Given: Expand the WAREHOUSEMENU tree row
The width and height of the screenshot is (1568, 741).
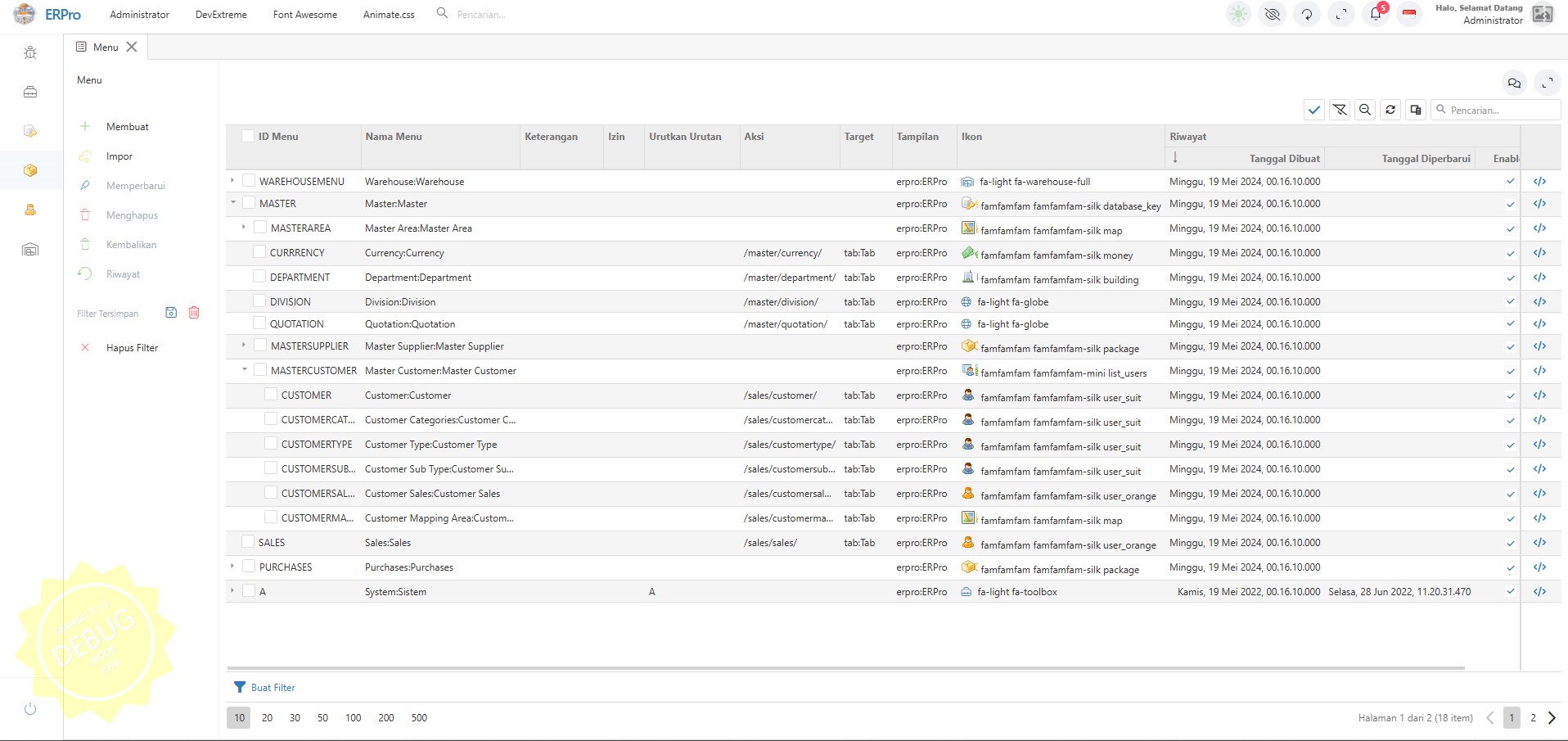Looking at the screenshot, I should coord(232,181).
